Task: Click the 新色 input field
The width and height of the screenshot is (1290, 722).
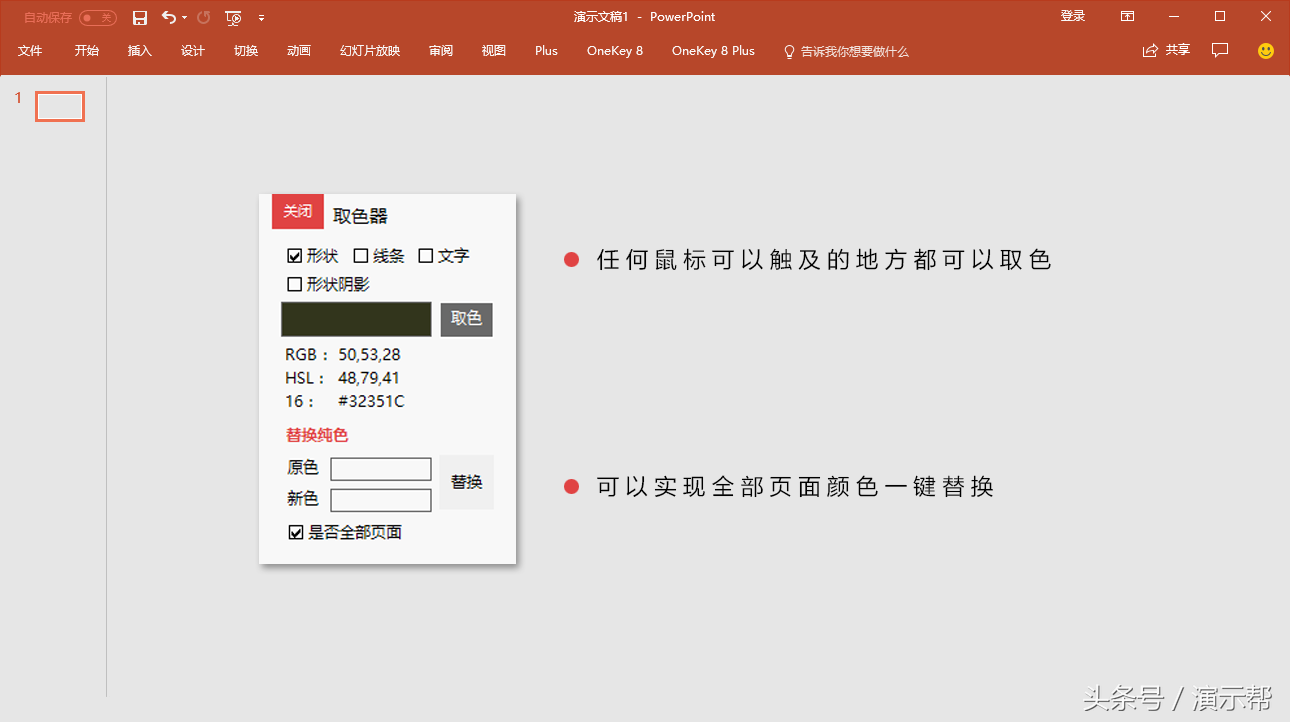Action: 381,500
